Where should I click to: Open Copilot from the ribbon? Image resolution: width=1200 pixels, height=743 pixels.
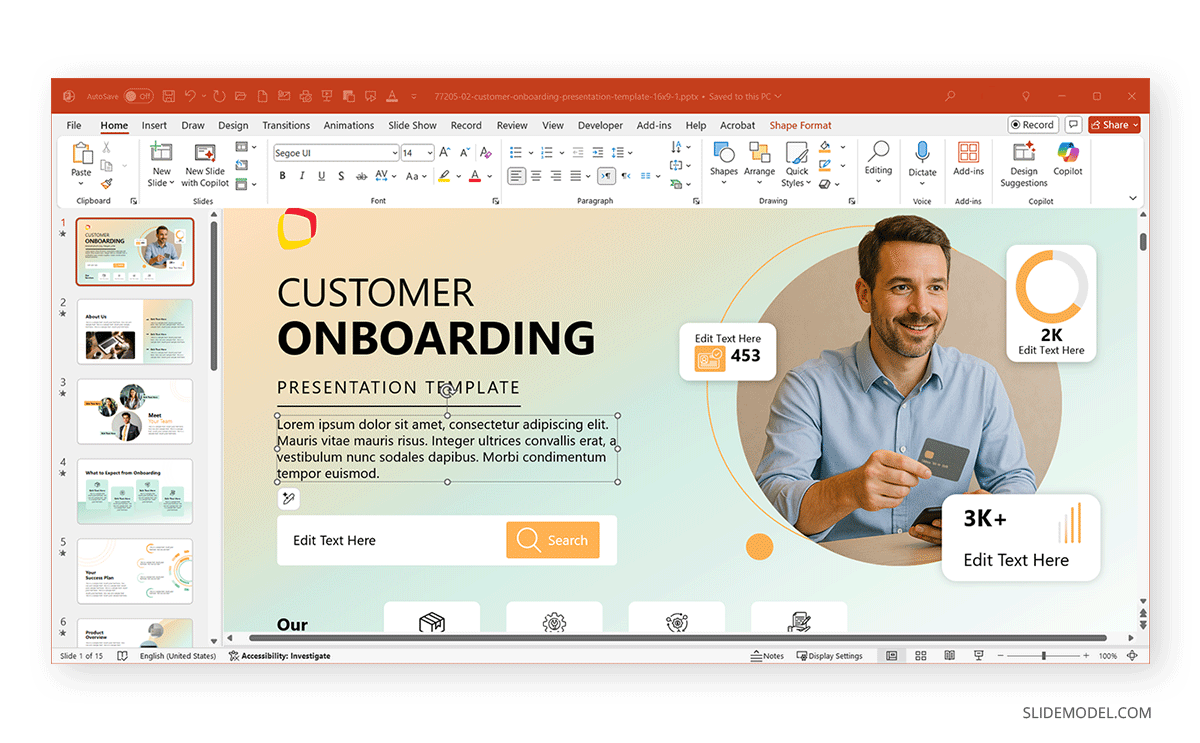tap(1068, 160)
